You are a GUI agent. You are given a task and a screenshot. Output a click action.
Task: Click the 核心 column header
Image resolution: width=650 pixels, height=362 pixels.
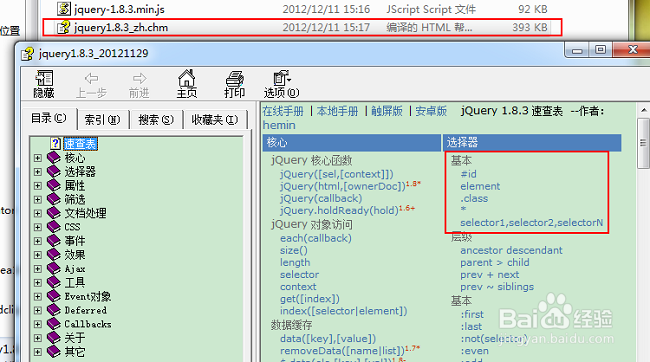point(352,143)
